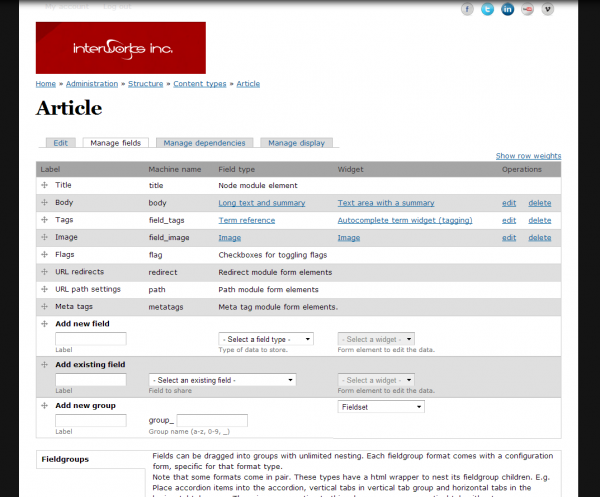This screenshot has height=497, width=600.
Task: Select the 'field_tags' machine name text
Action: click(166, 220)
